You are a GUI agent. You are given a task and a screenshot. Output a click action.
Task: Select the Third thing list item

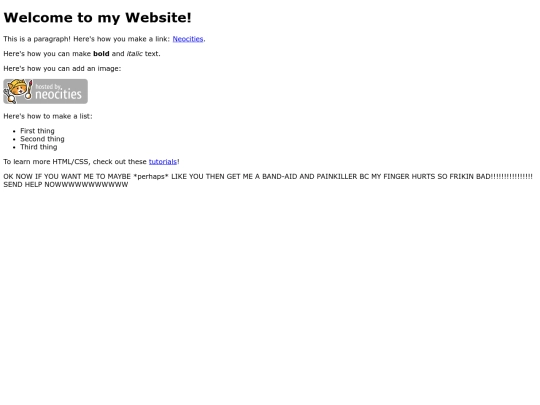39,147
